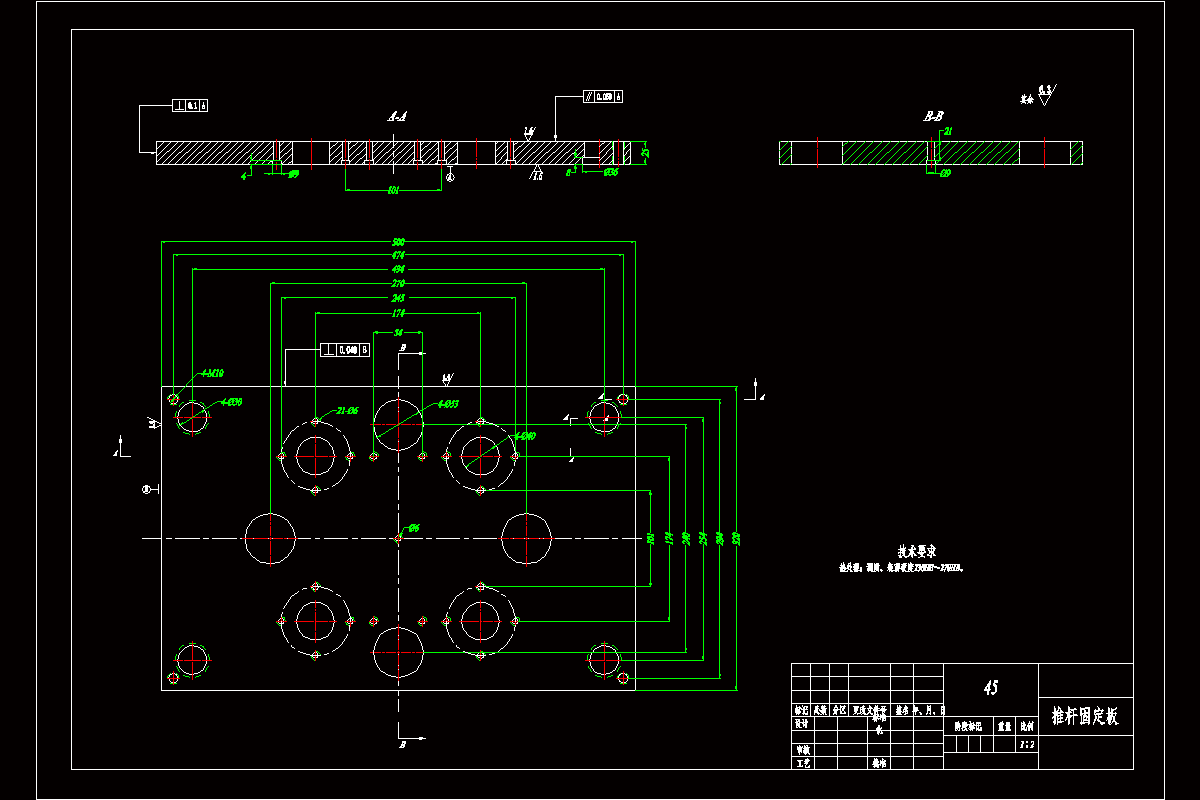Click the 0.040 B perpendicularity tolerance frame

tap(346, 350)
